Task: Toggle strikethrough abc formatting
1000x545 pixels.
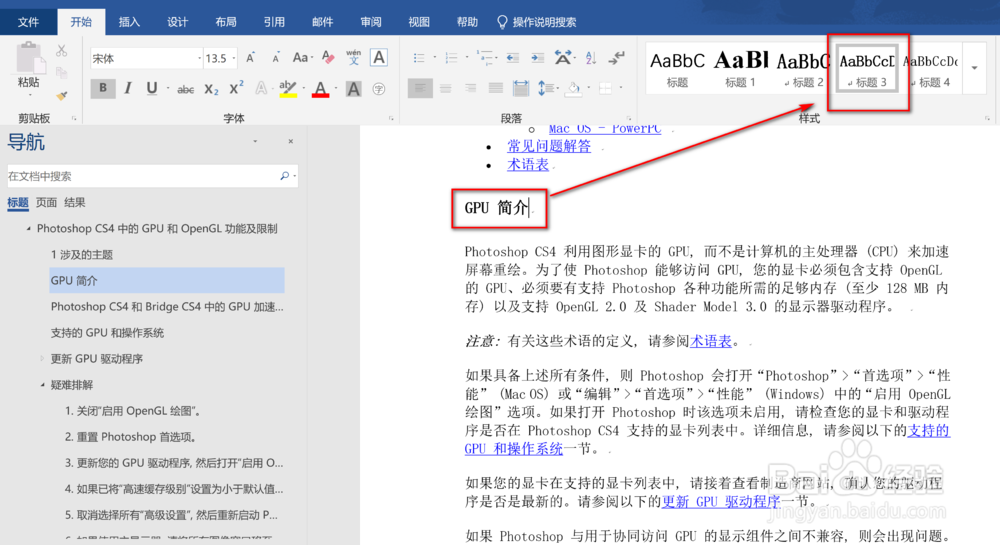Action: (x=186, y=90)
